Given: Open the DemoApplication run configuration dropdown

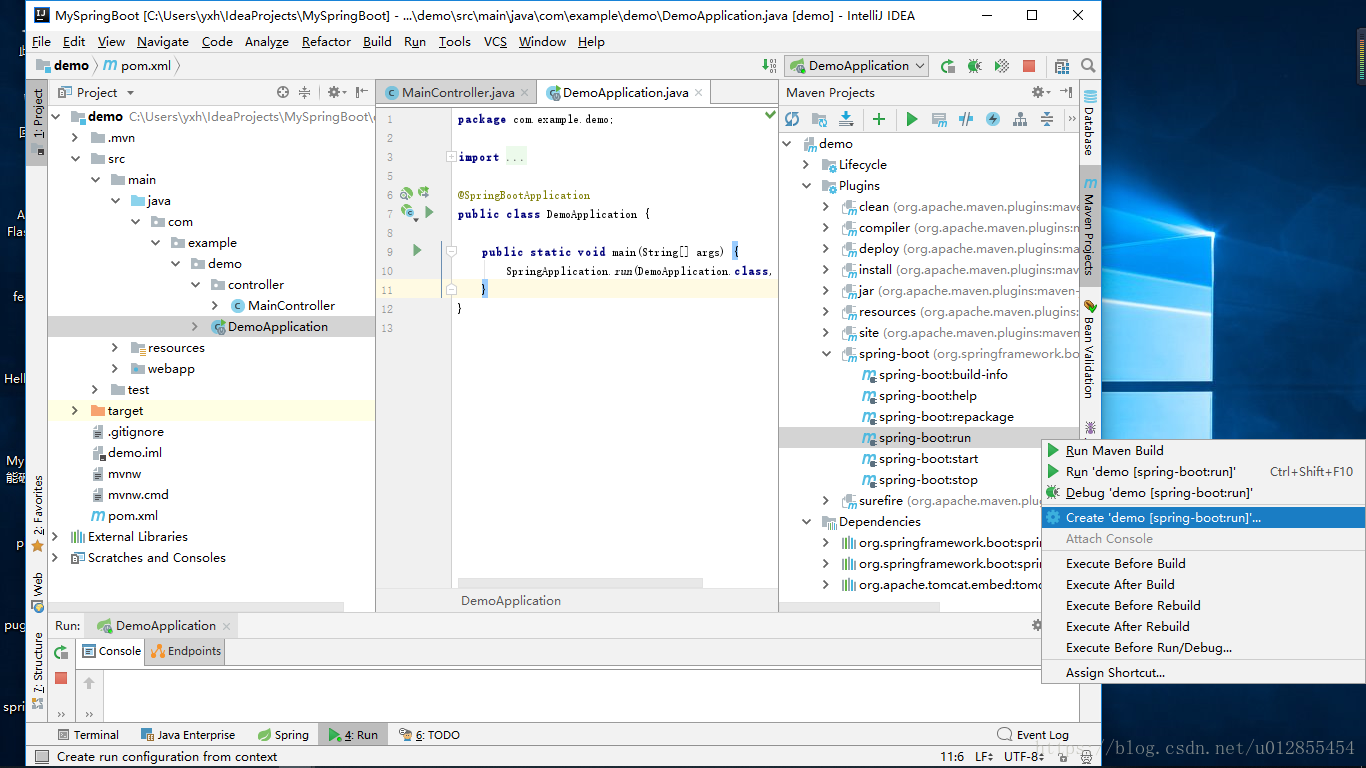Looking at the screenshot, I should click(x=857, y=66).
